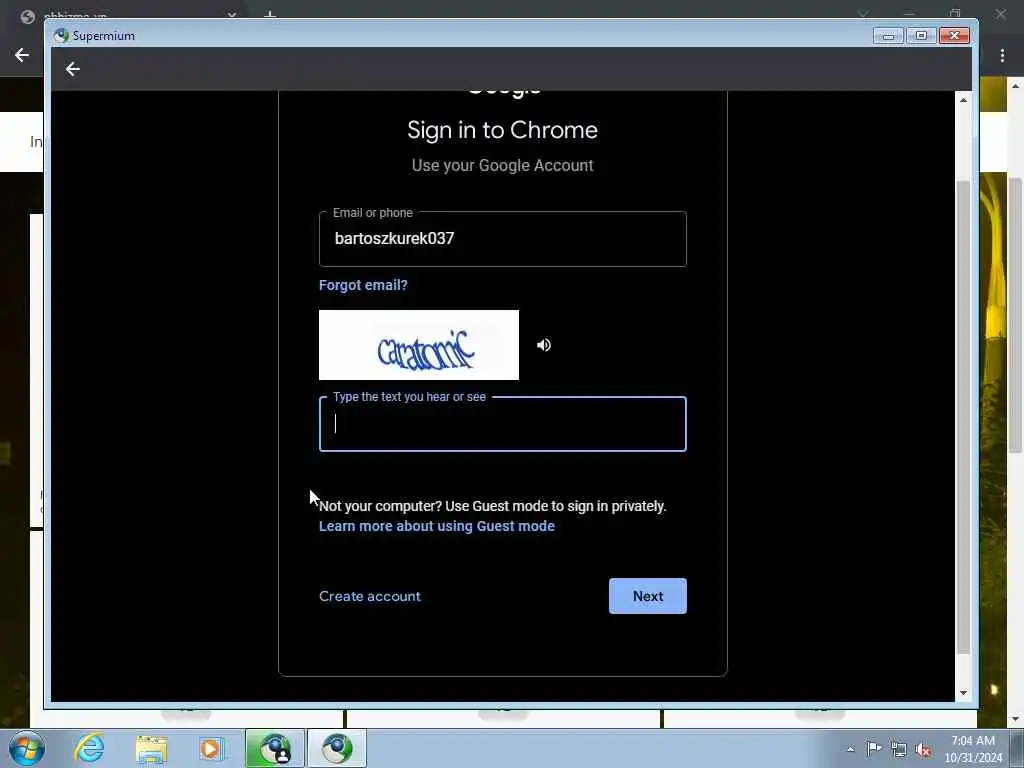
Task: Click the Next button
Action: pyautogui.click(x=647, y=596)
